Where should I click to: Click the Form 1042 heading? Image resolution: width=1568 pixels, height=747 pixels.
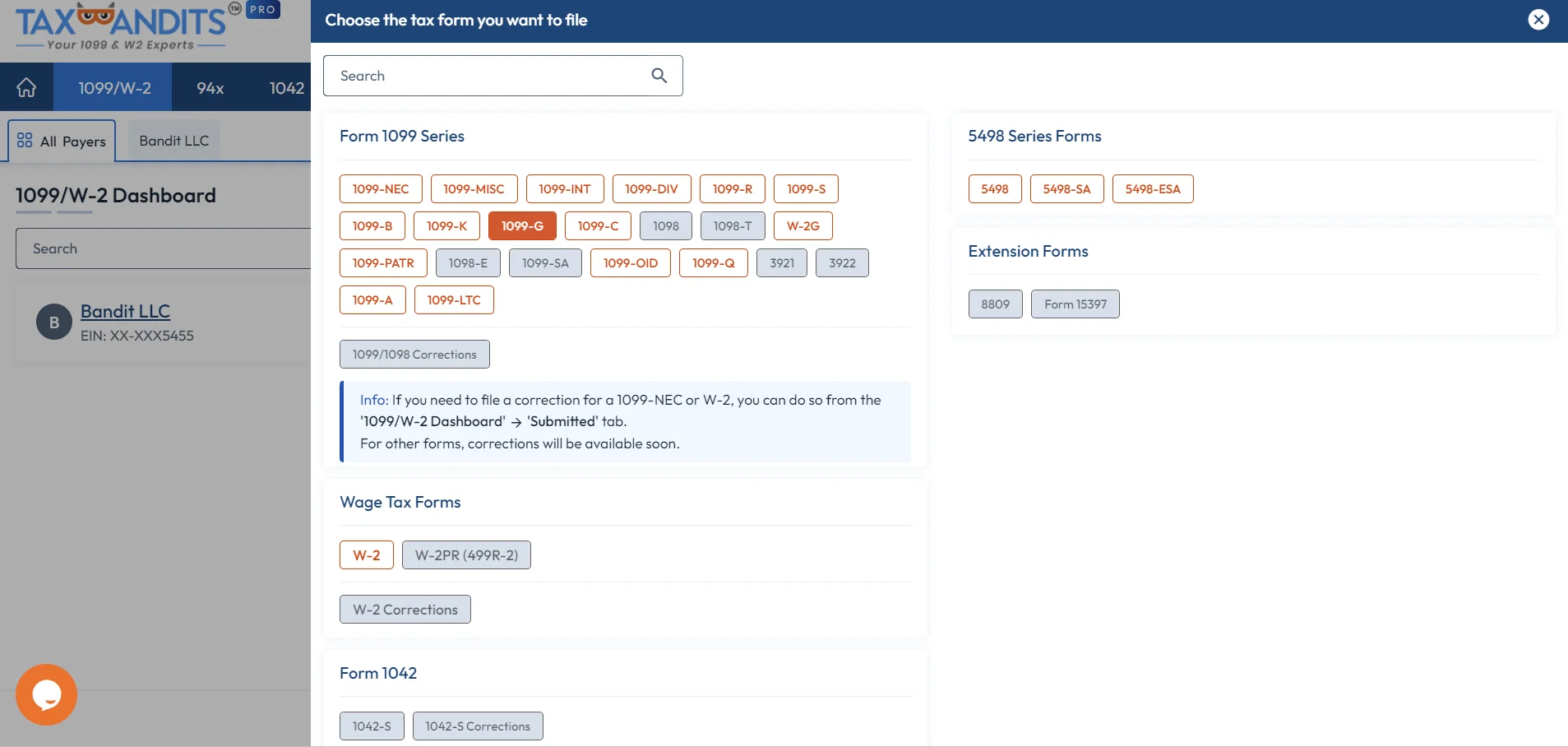[x=378, y=673]
